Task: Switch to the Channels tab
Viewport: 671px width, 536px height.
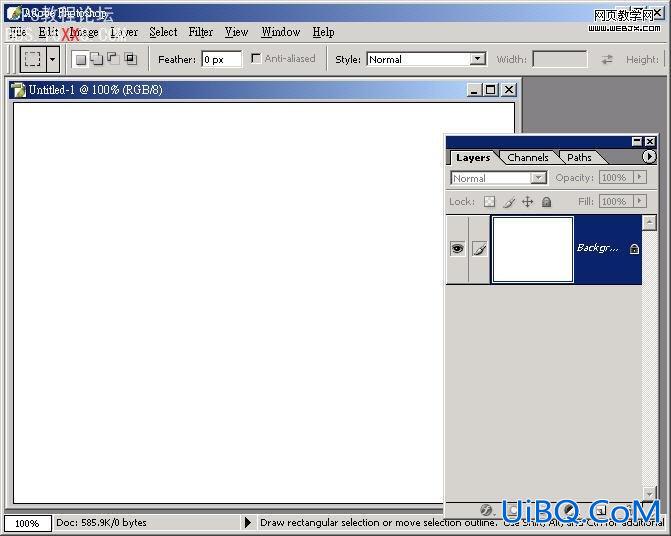Action: tap(528, 157)
